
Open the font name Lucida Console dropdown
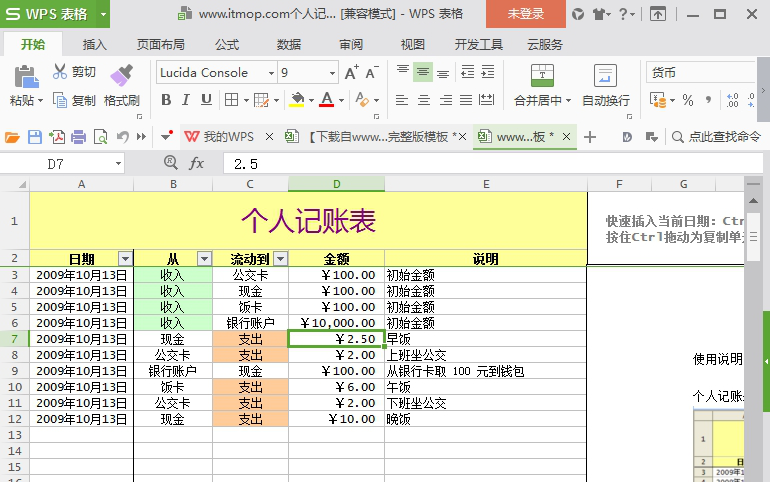click(271, 73)
